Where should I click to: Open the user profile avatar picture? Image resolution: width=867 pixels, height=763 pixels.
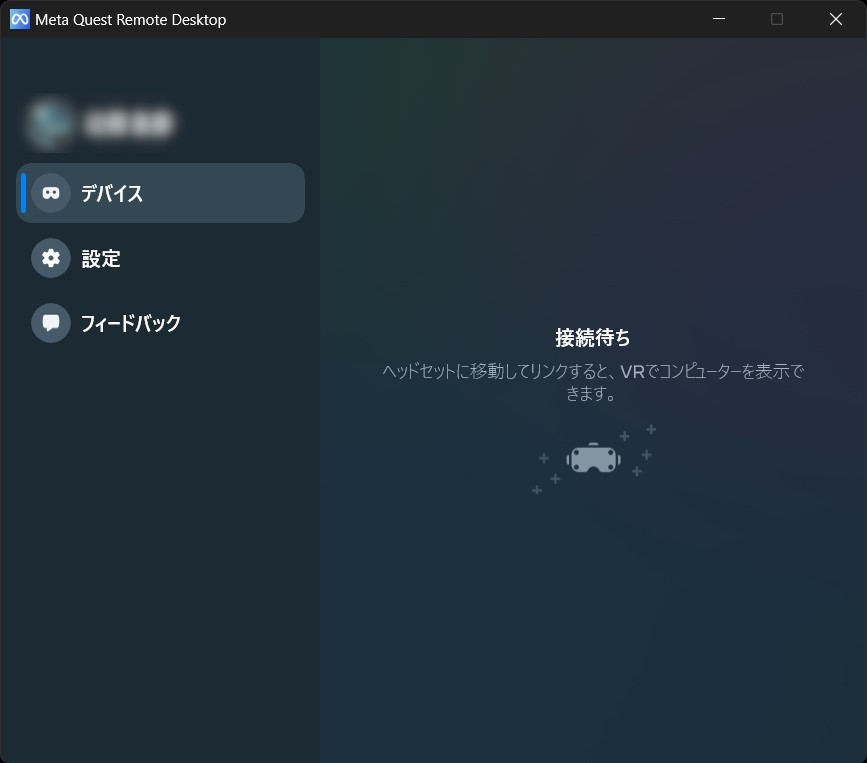(50, 122)
